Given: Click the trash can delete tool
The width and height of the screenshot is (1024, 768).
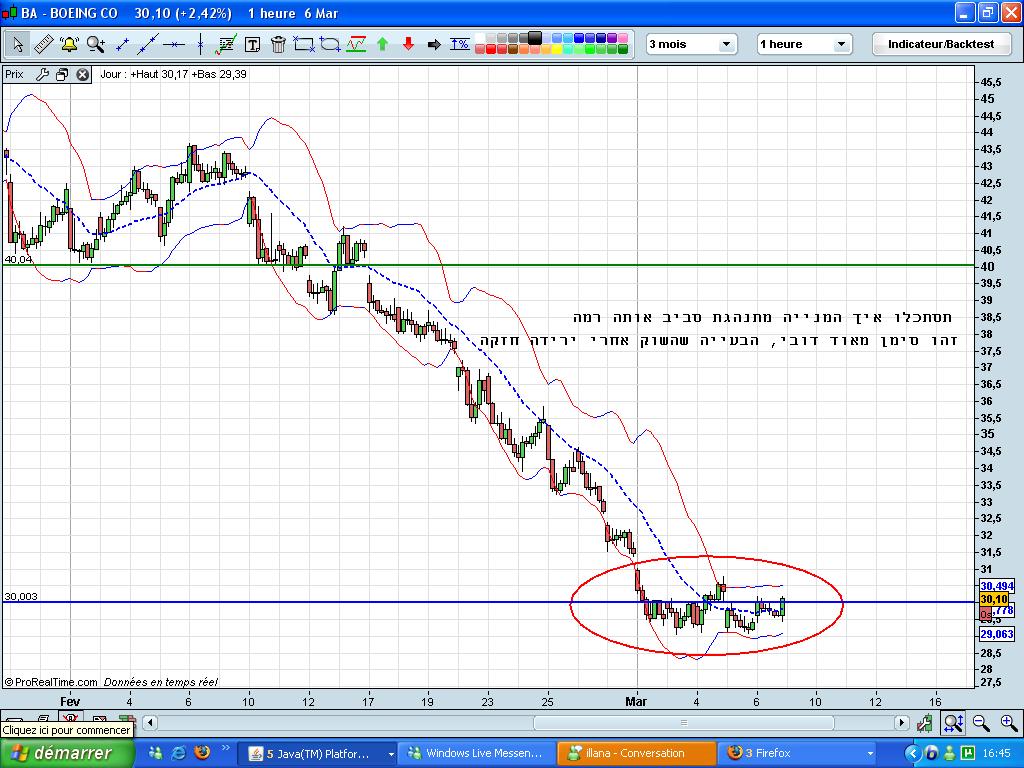Looking at the screenshot, I should click(x=278, y=44).
